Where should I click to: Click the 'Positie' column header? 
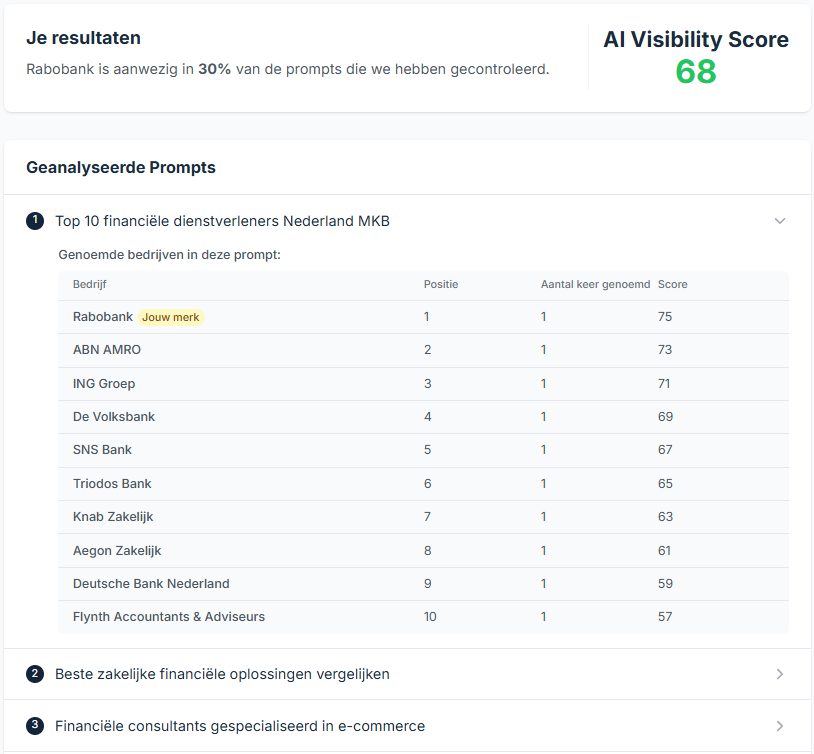point(440,285)
